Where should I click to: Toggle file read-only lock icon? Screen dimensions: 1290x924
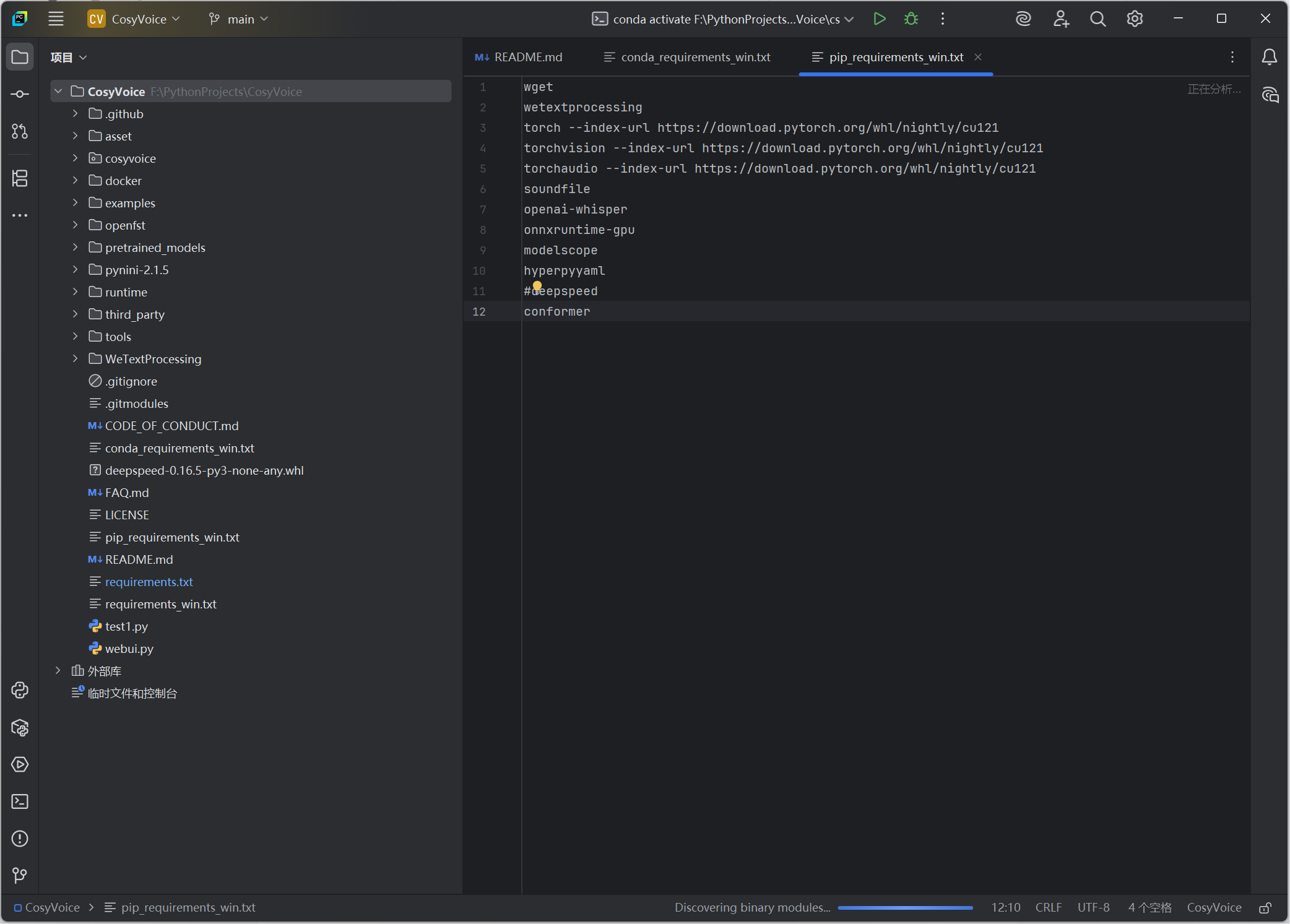point(1265,908)
